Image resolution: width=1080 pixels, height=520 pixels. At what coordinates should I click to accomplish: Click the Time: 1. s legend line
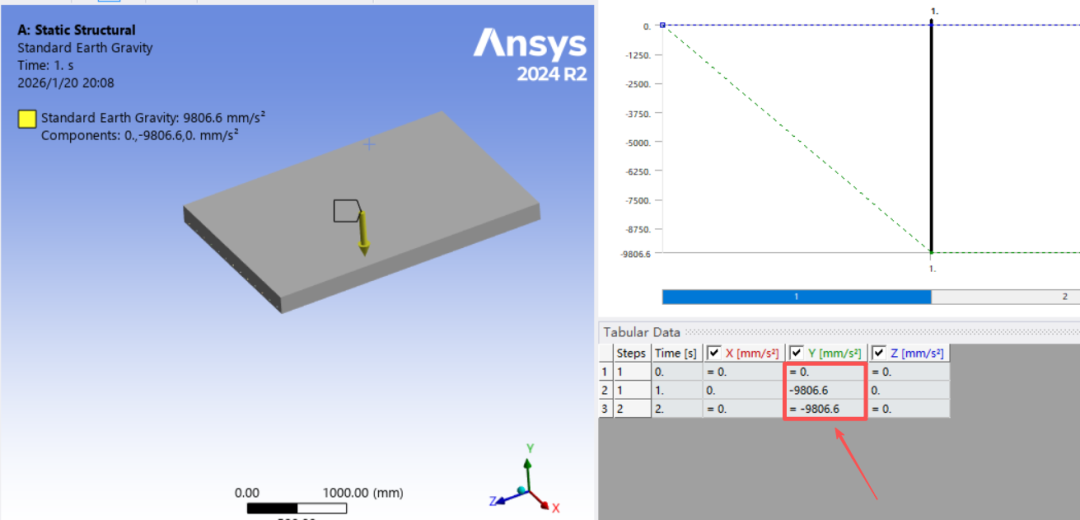[x=45, y=65]
